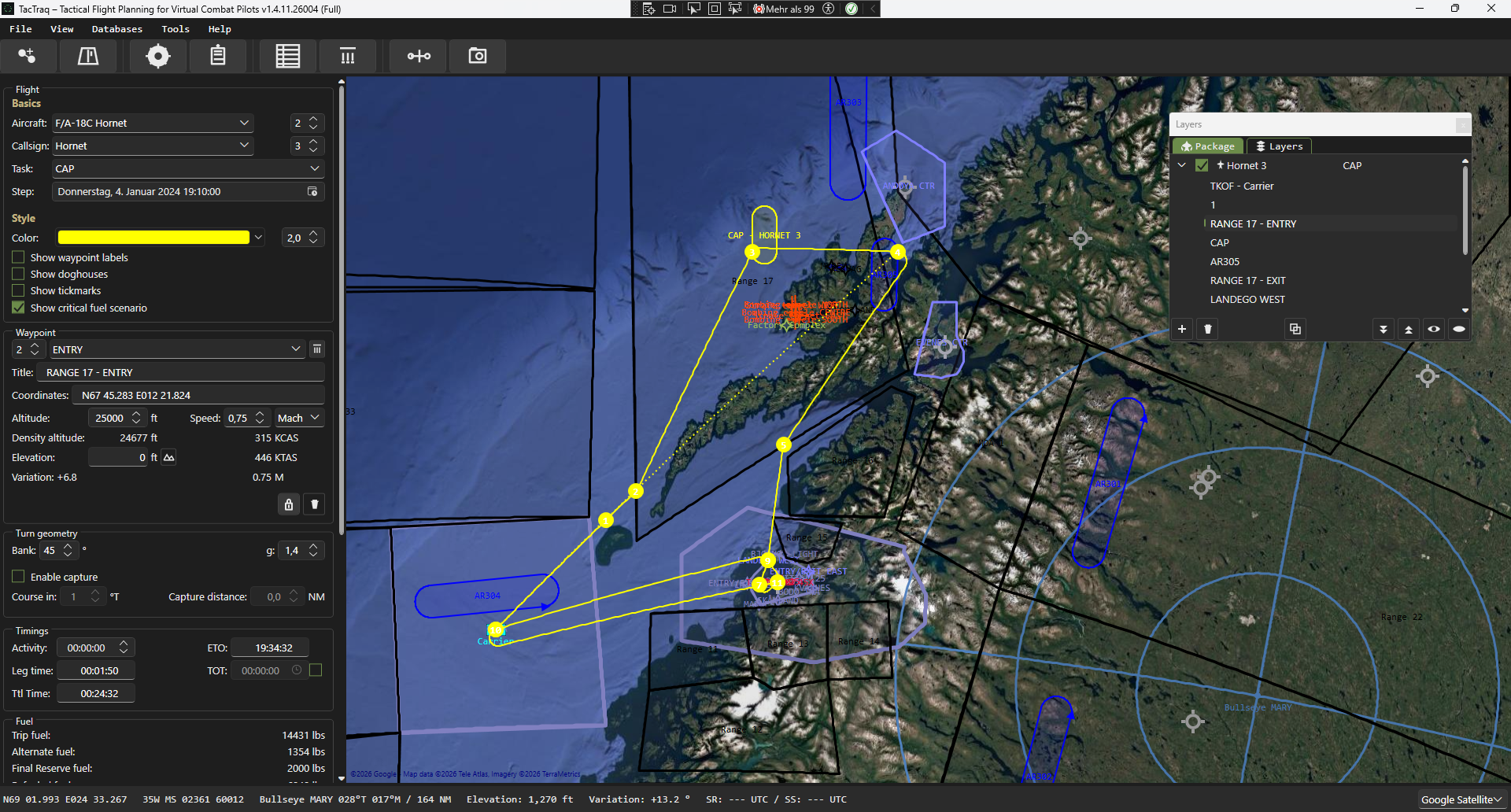Viewport: 1511px width, 812px height.
Task: Enable the Show waypoint labels checkbox
Action: (x=18, y=257)
